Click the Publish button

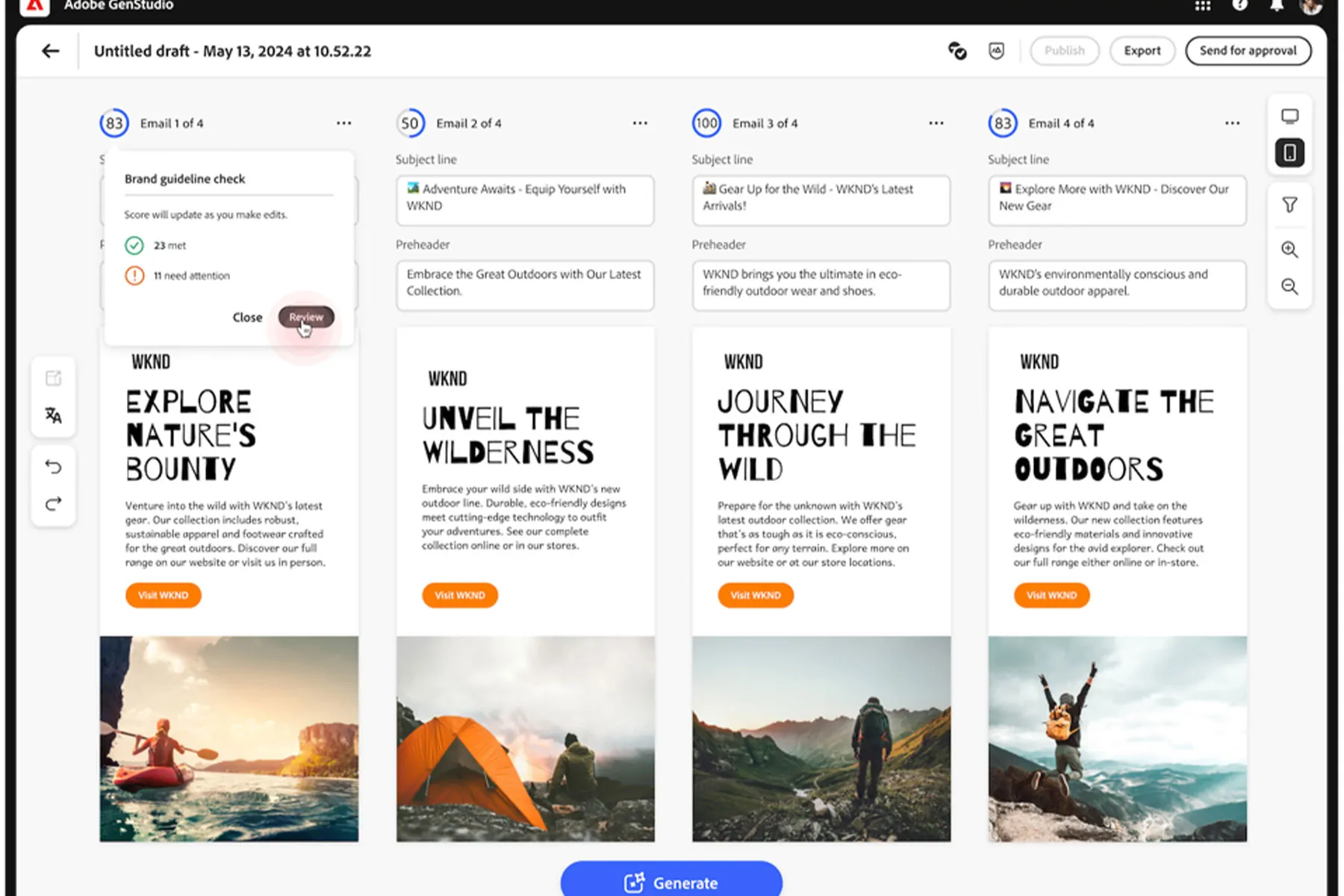[x=1064, y=51]
